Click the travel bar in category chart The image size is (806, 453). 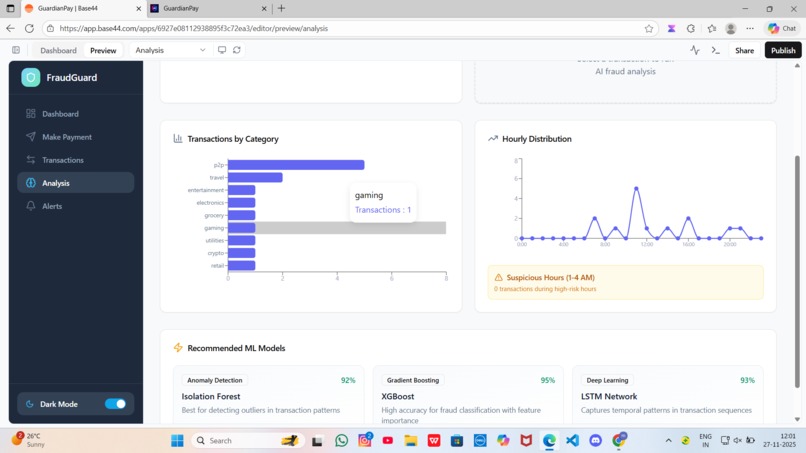click(255, 177)
